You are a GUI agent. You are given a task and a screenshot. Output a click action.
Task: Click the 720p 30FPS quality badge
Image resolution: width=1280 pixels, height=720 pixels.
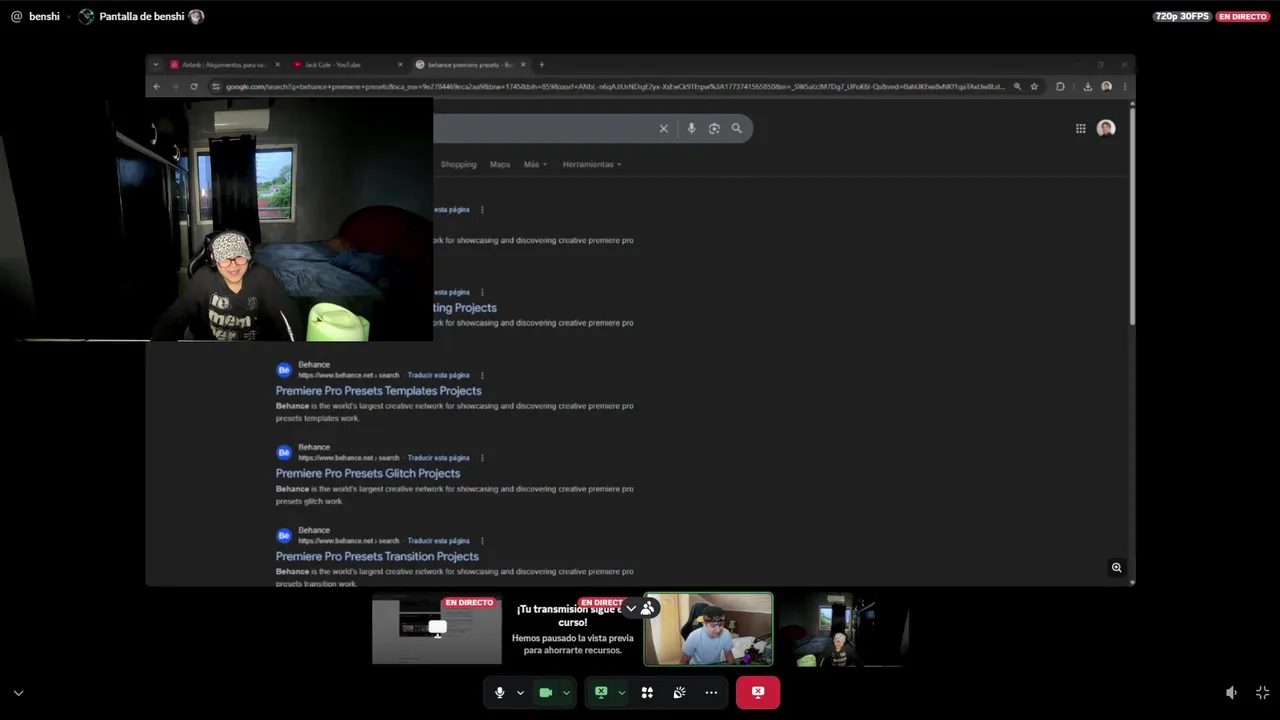[1182, 16]
